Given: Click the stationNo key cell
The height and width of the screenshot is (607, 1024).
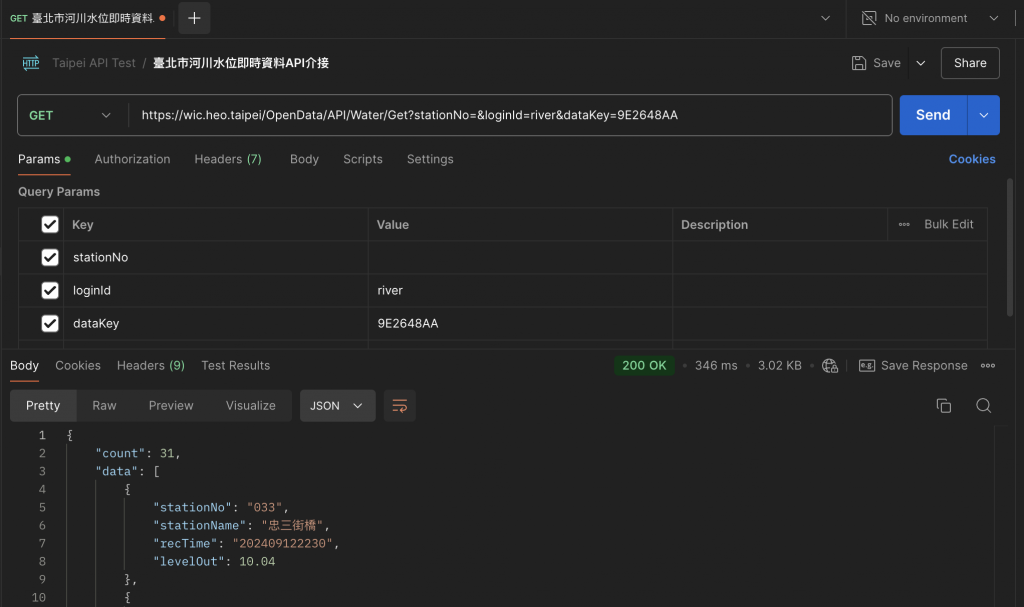Looking at the screenshot, I should pos(216,257).
